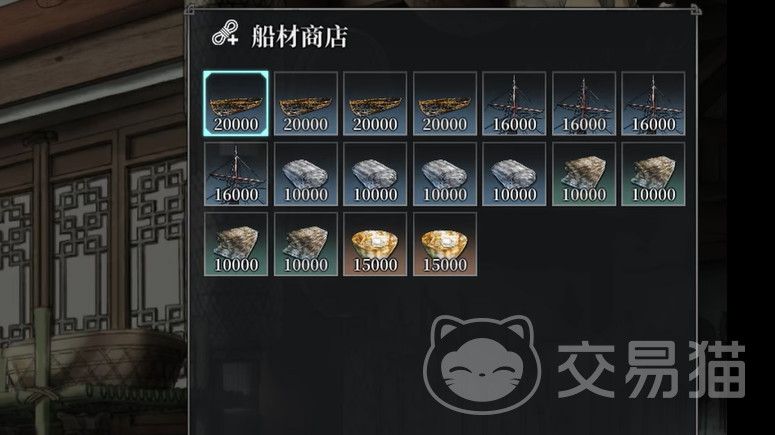The width and height of the screenshot is (775, 435).
Task: Pick the first gray sailcloth priced 10000
Action: click(305, 174)
